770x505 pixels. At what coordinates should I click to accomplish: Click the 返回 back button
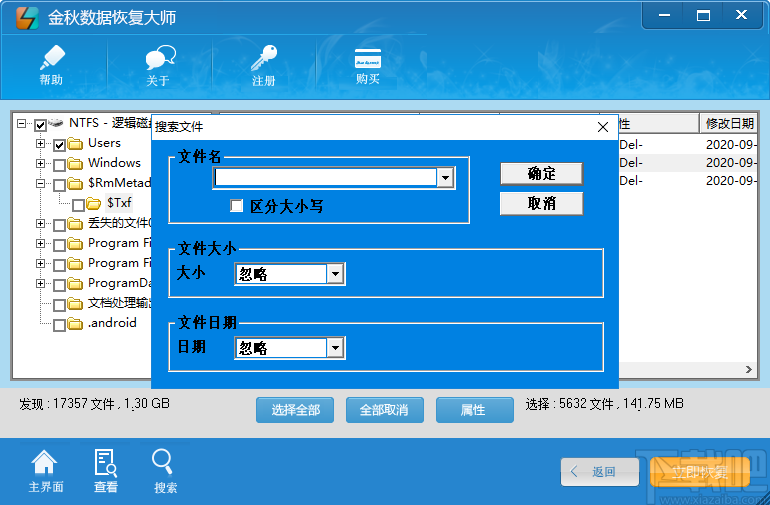point(600,472)
